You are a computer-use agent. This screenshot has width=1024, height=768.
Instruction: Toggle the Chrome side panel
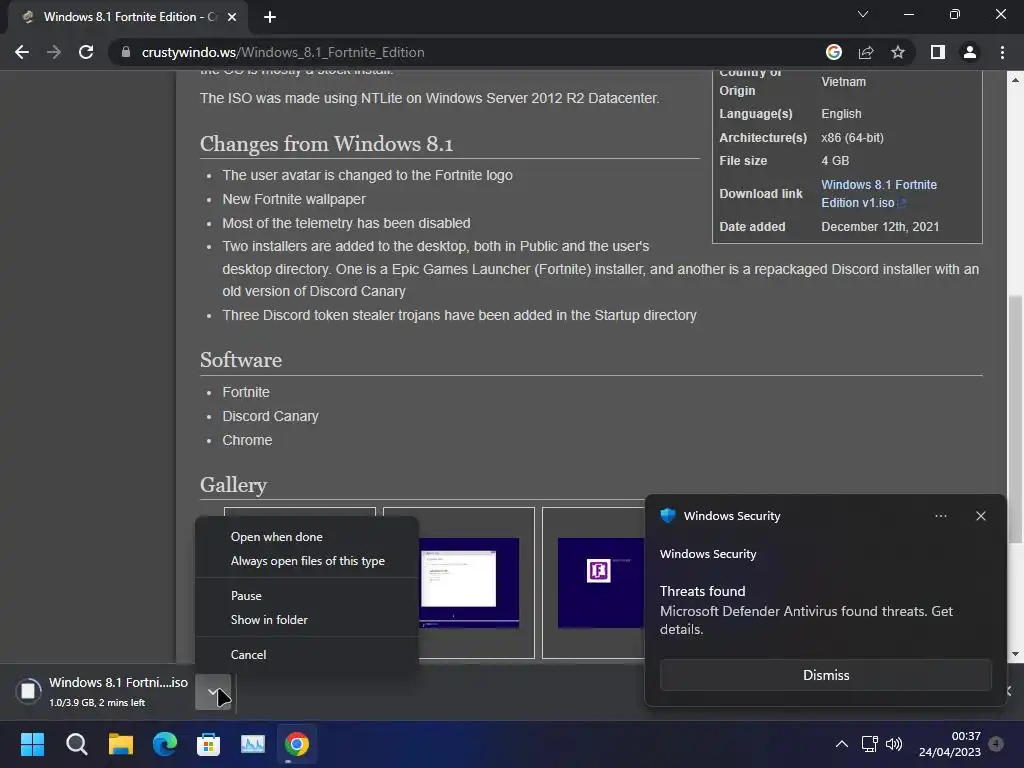pyautogui.click(x=938, y=52)
